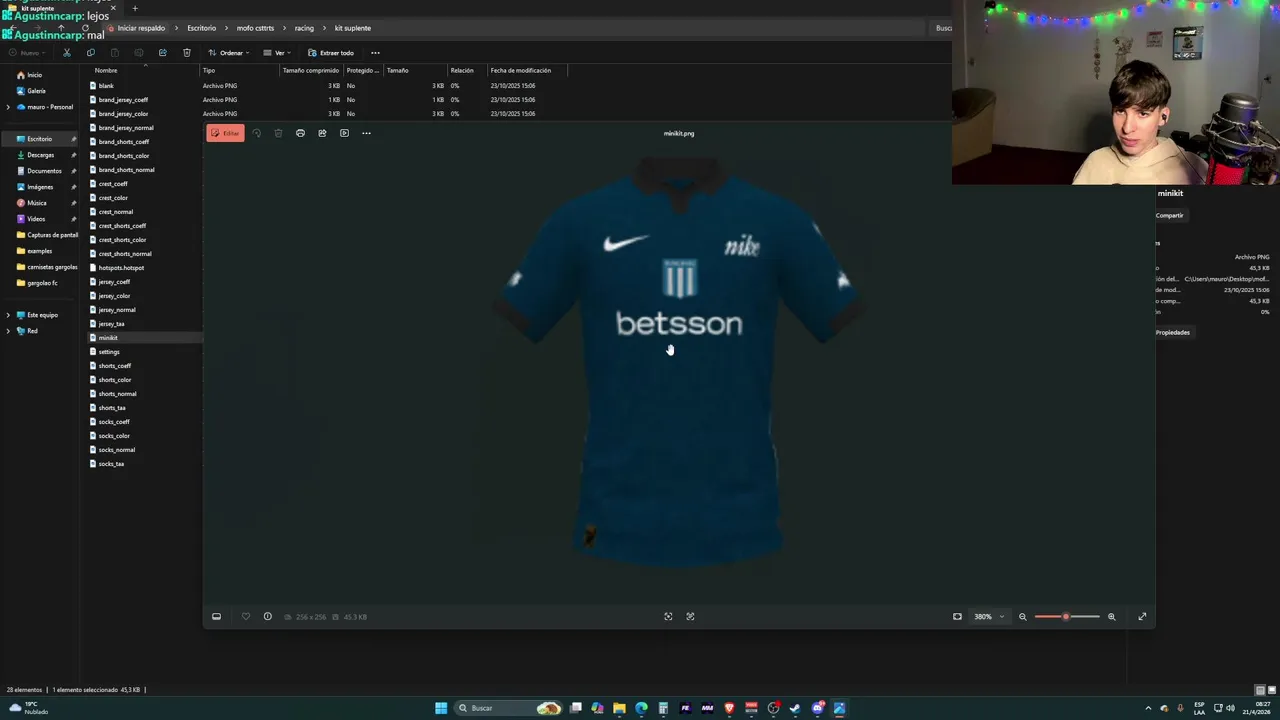This screenshot has width=1280, height=720.
Task: Click Propiedades in details pane
Action: [1173, 332]
